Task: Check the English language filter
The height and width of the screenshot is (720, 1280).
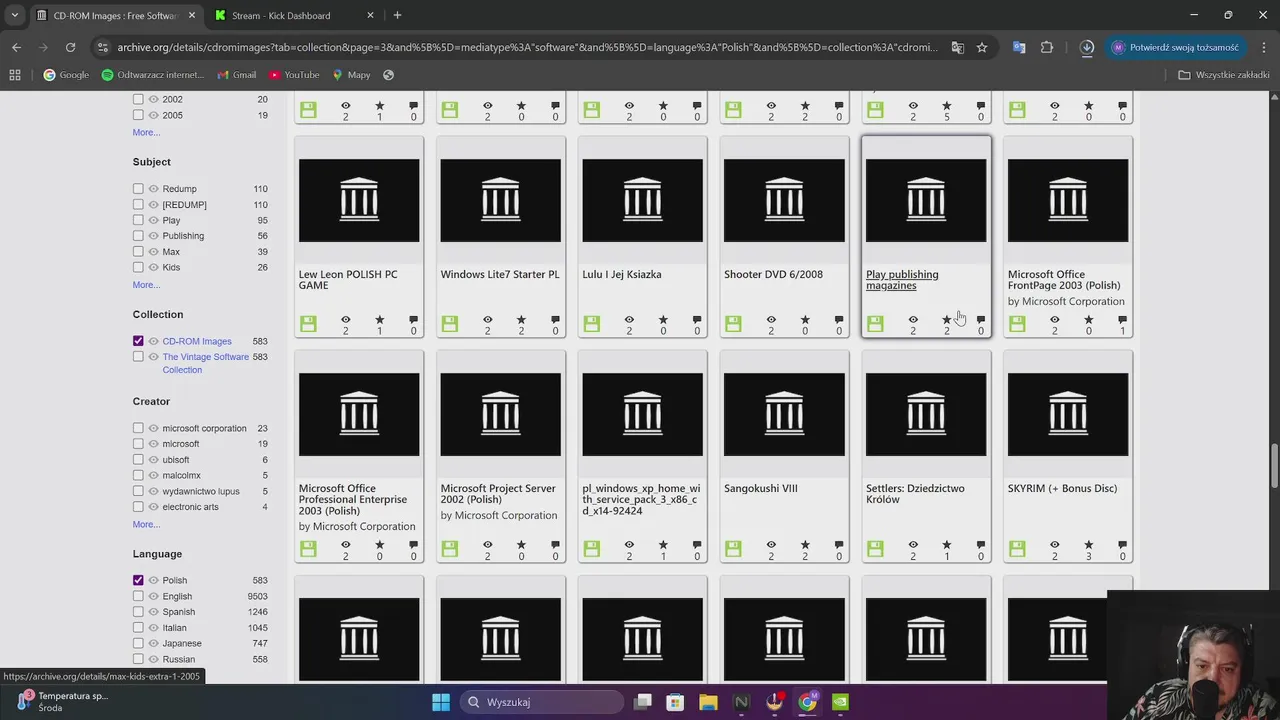Action: [139, 596]
